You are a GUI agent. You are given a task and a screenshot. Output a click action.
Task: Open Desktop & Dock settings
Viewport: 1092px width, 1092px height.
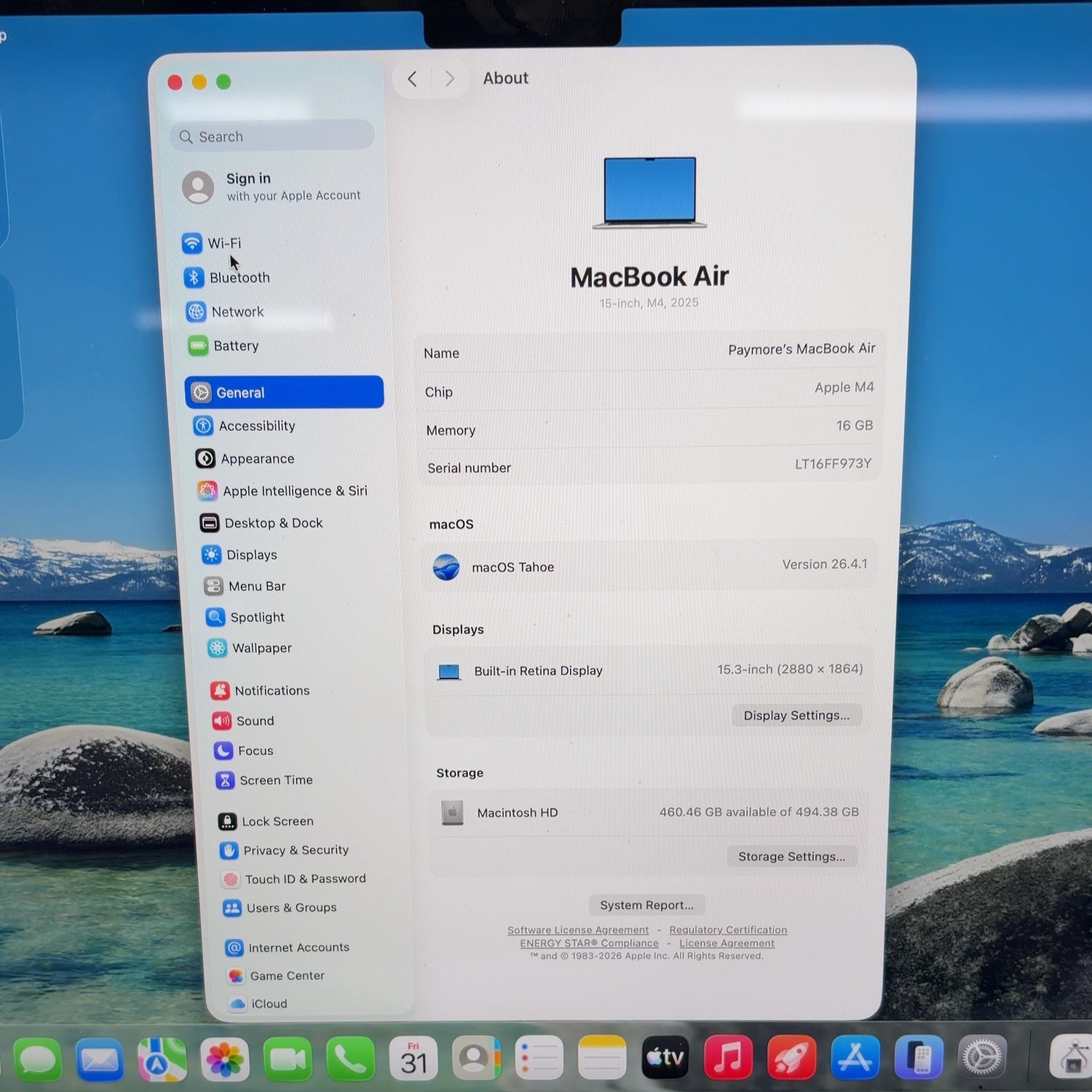click(261, 523)
